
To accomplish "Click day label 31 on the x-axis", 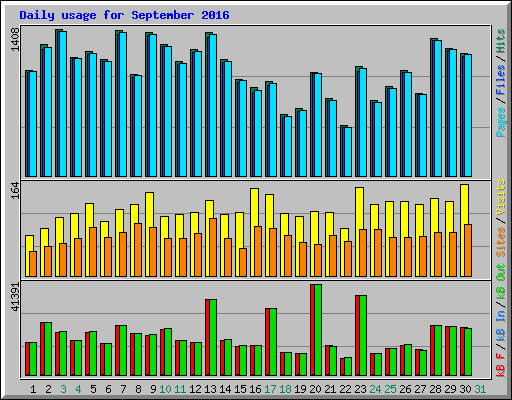I will [480, 389].
